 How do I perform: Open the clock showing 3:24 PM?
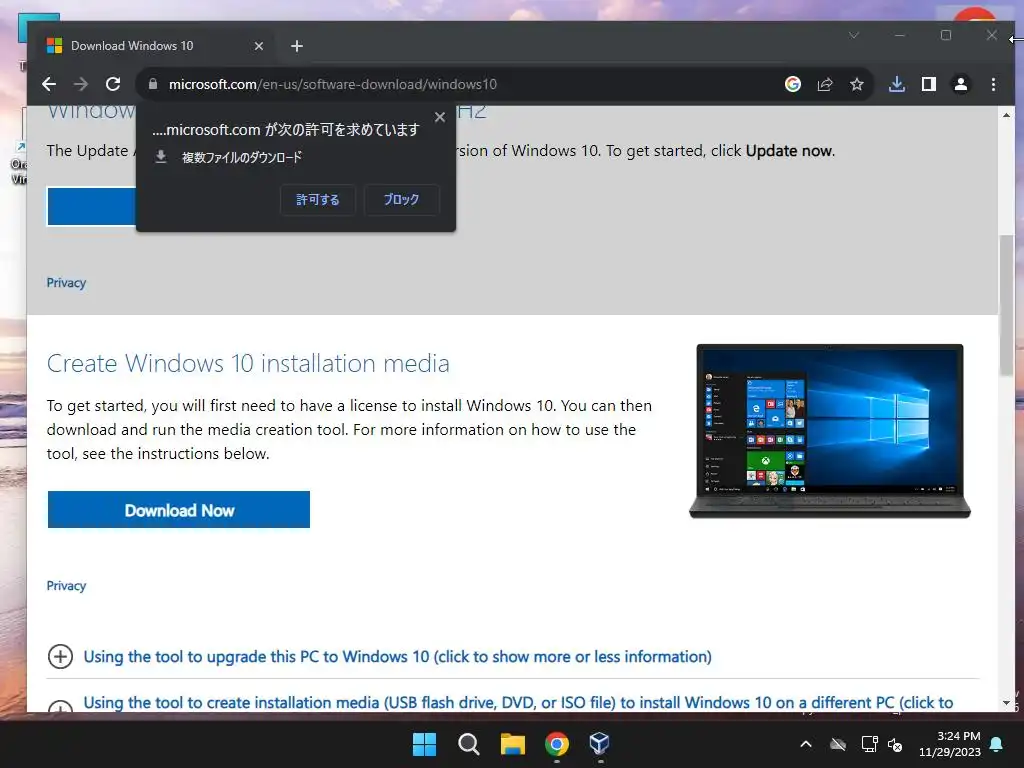point(950,744)
